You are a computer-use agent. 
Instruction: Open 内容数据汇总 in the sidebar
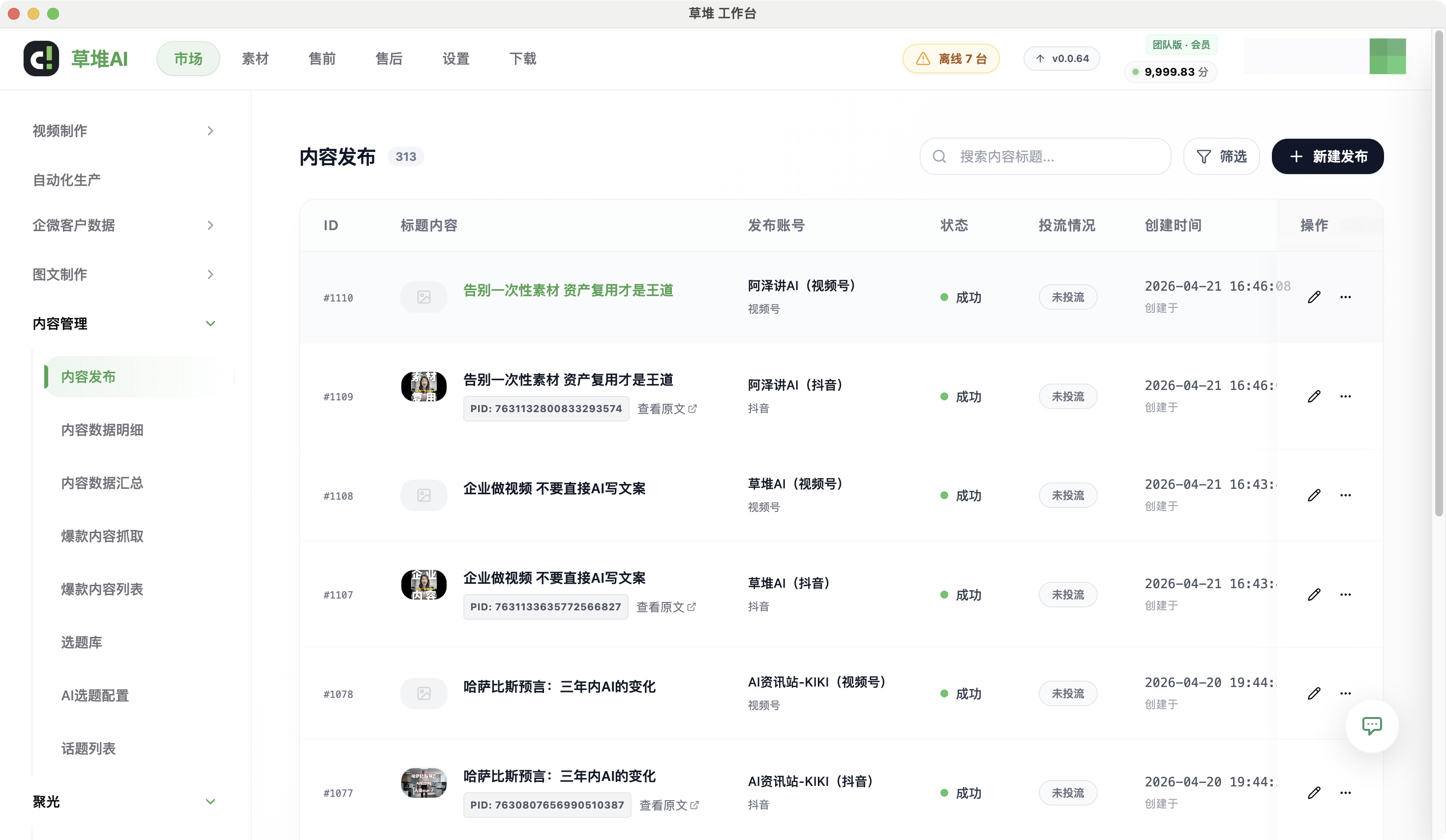(x=102, y=483)
